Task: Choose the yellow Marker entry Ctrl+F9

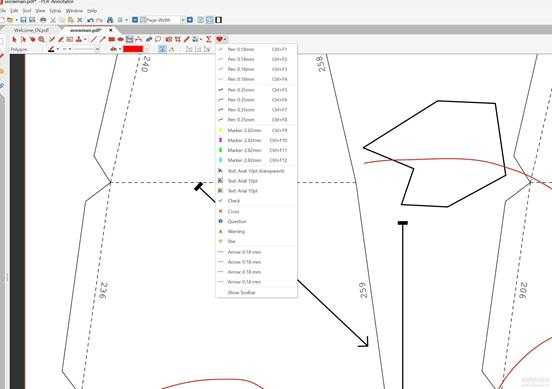Action: pyautogui.click(x=257, y=131)
